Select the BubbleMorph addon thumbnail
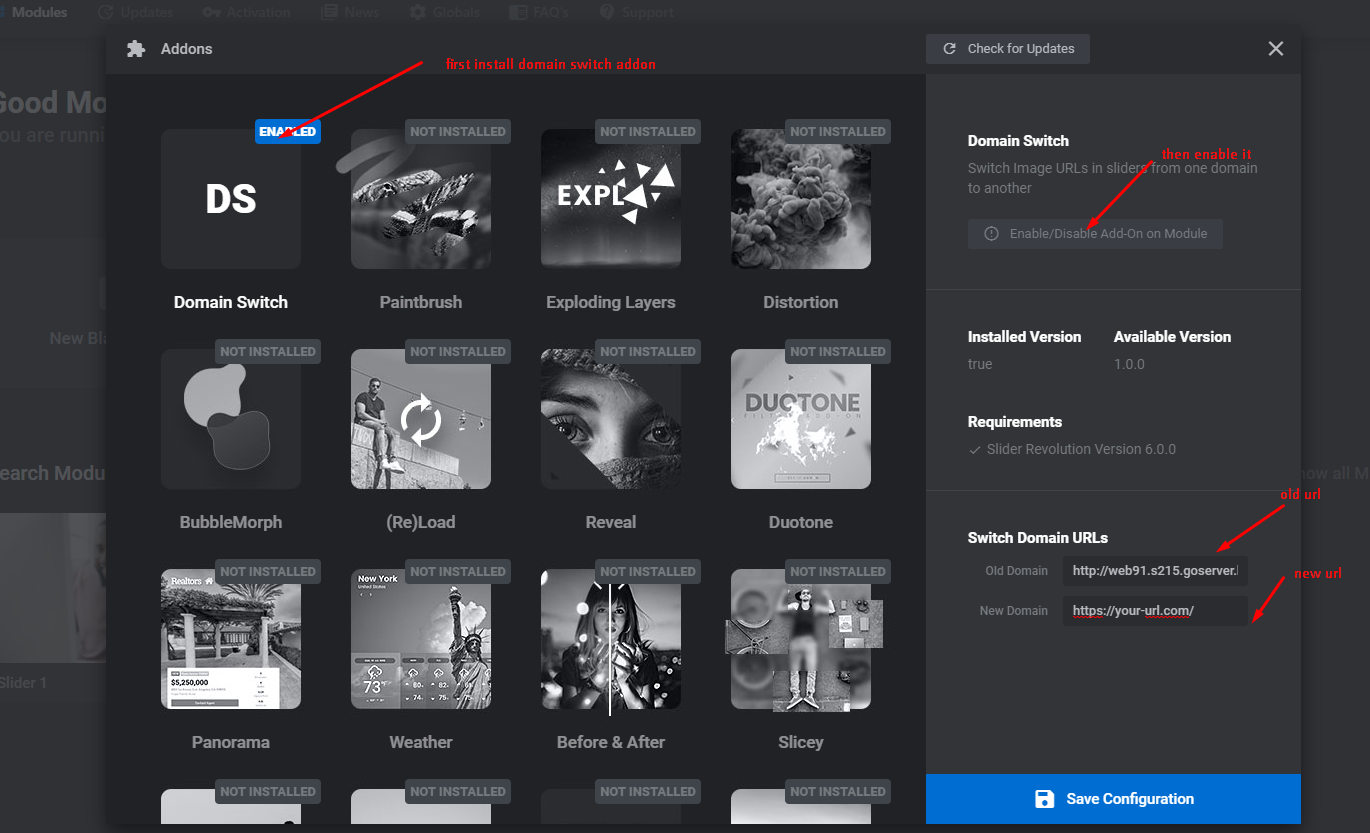This screenshot has height=833, width=1370. (231, 419)
